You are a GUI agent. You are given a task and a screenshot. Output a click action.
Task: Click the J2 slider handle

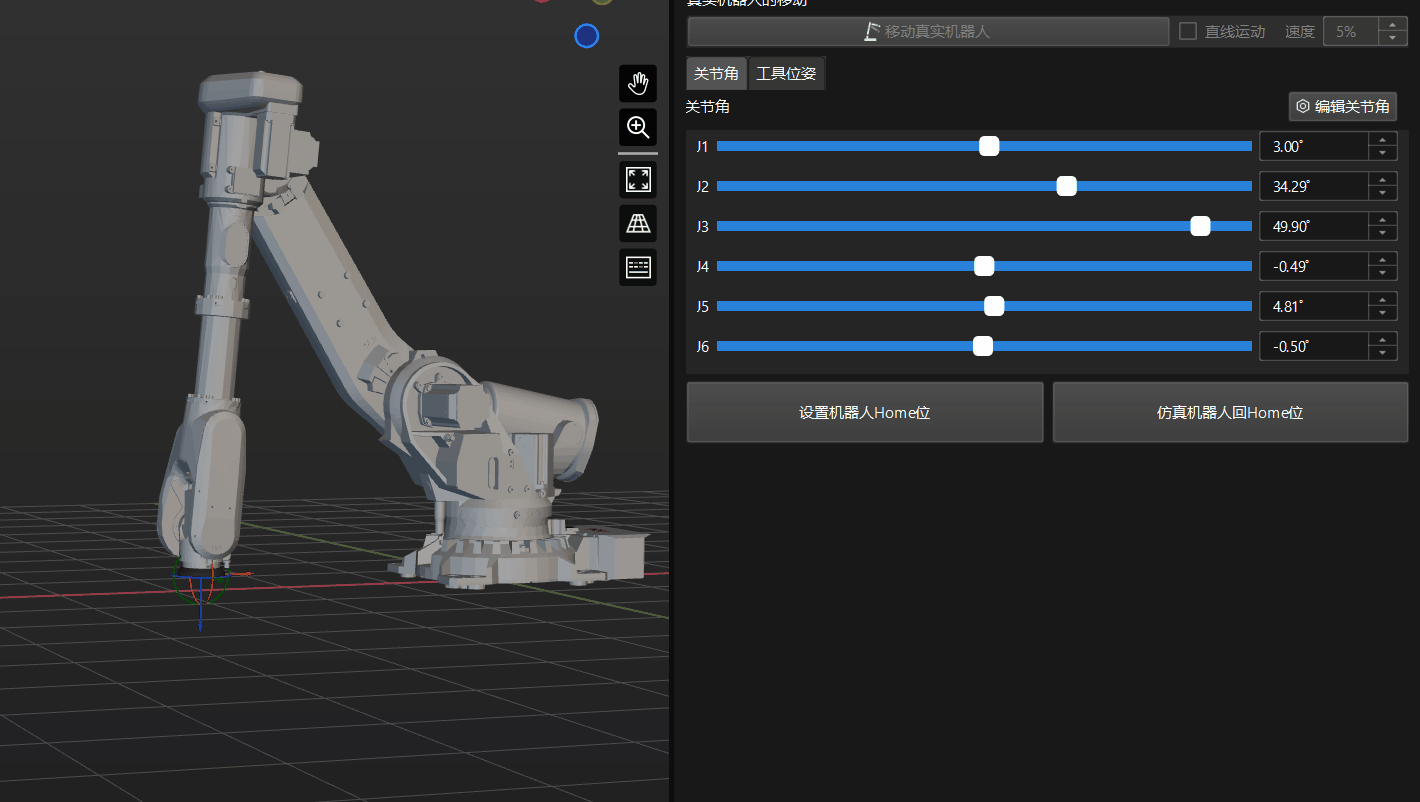tap(1067, 186)
